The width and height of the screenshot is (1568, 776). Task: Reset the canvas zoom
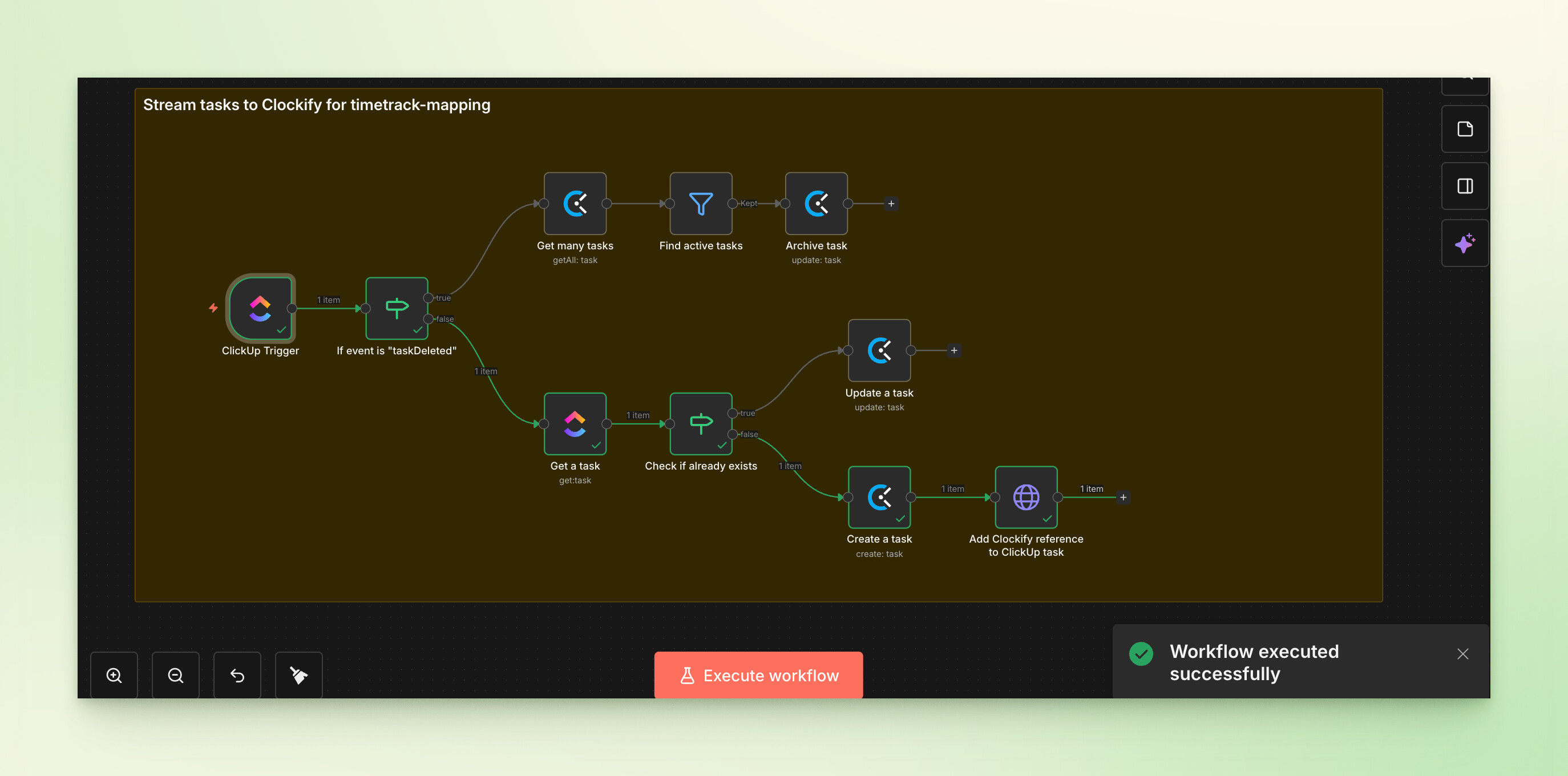click(x=237, y=675)
